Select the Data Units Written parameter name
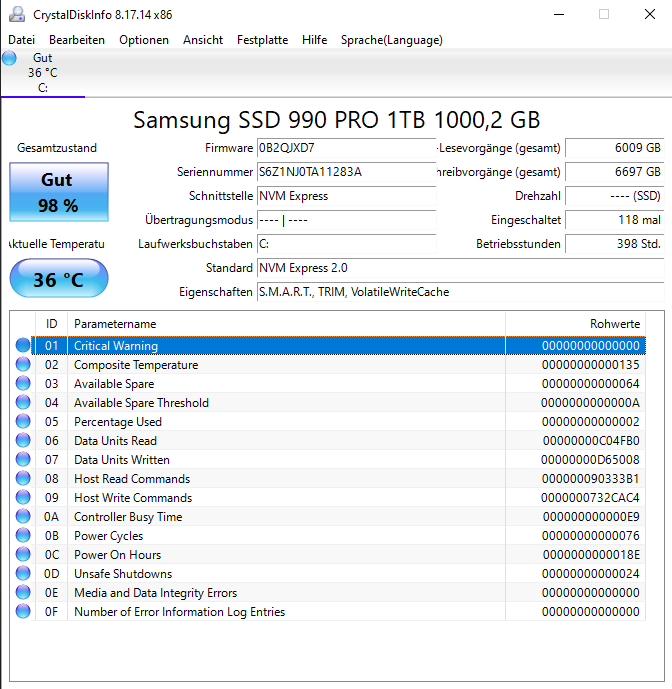Image resolution: width=672 pixels, height=689 pixels. click(122, 460)
